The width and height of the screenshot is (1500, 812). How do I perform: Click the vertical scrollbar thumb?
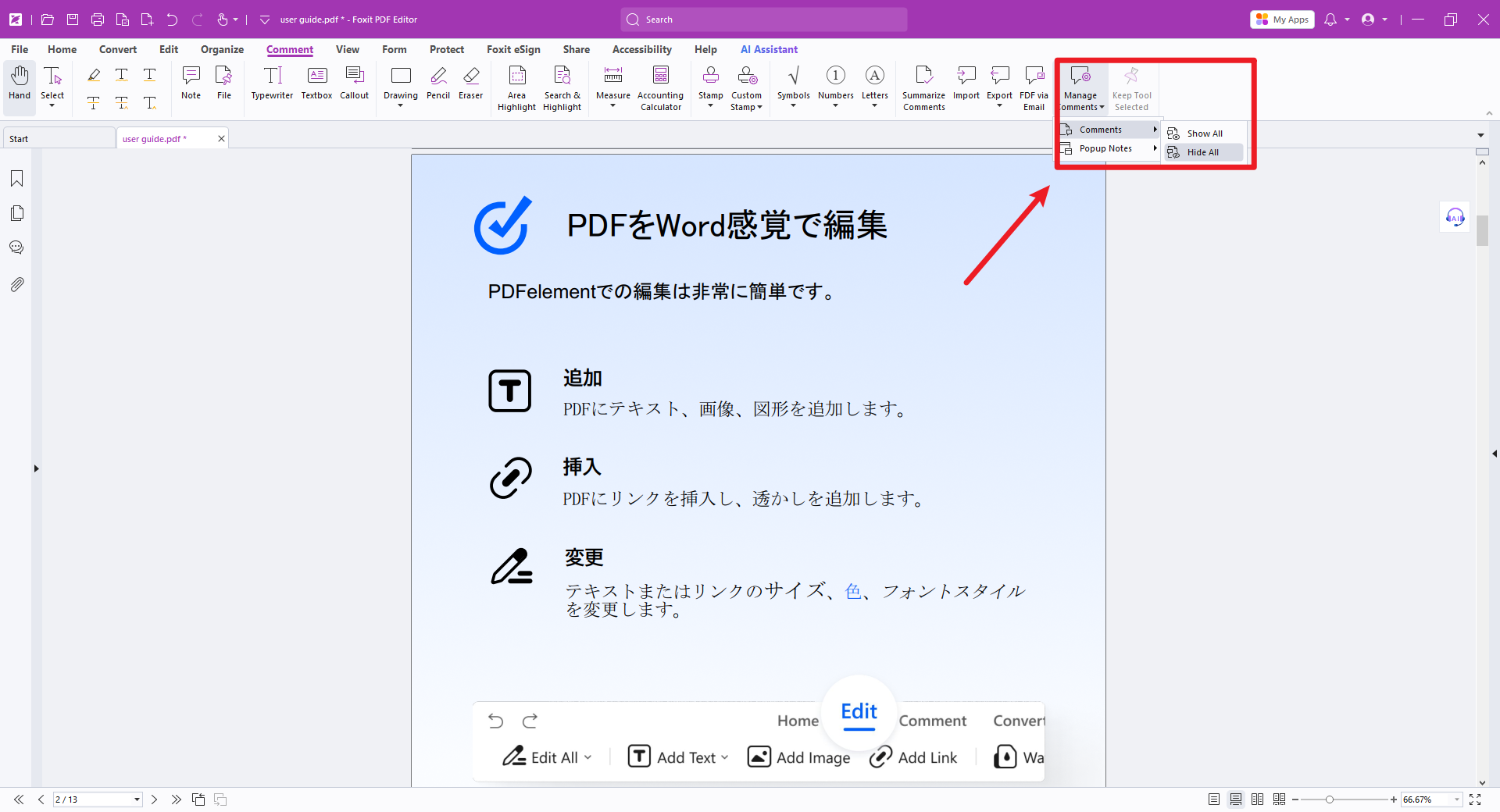1482,230
